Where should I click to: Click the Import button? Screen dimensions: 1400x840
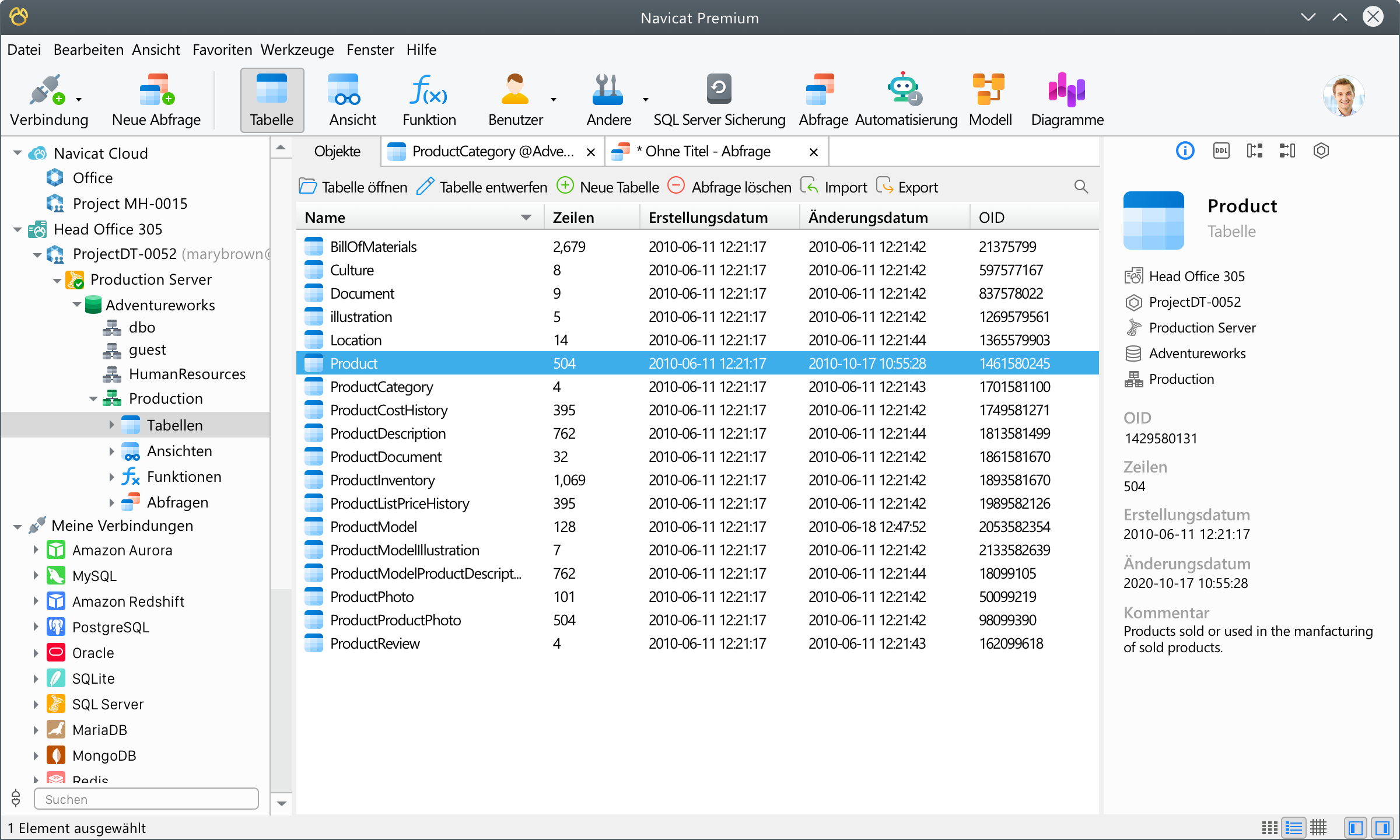[x=834, y=187]
